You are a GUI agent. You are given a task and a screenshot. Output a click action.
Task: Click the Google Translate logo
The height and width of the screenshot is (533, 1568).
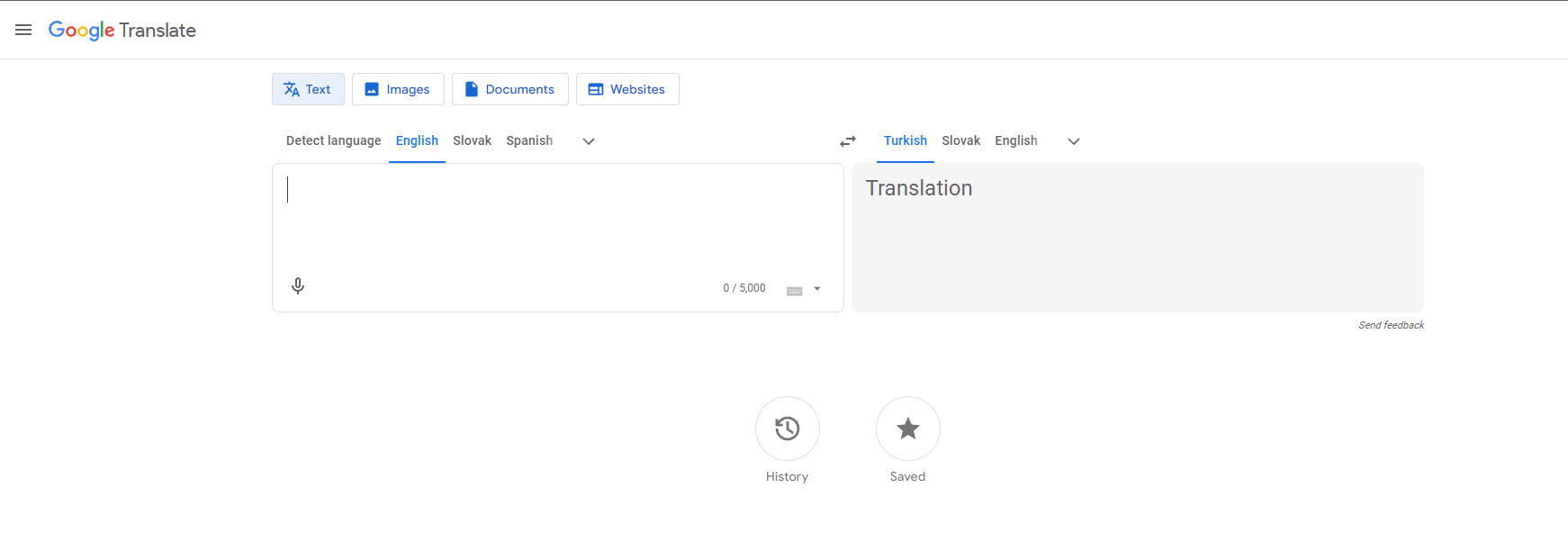point(122,30)
